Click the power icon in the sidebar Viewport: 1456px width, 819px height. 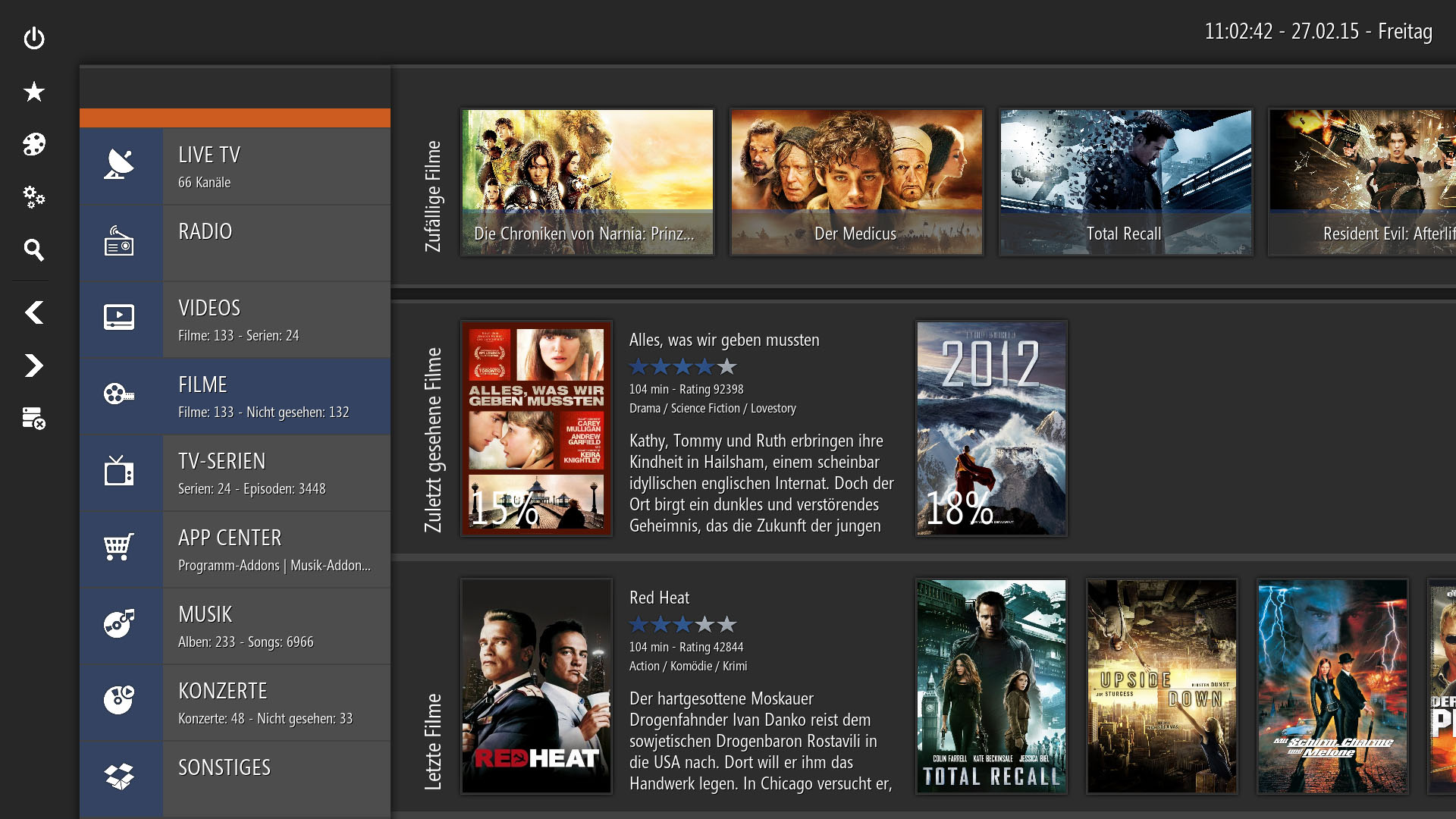[34, 38]
